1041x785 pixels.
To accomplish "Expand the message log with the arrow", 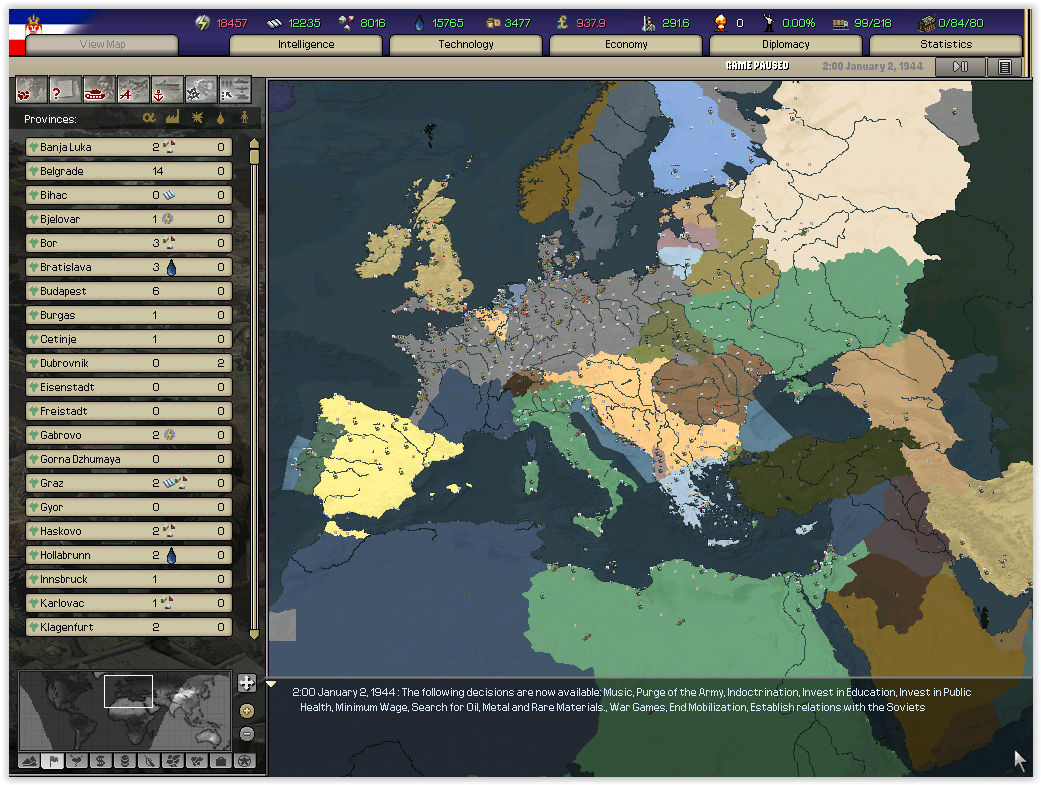I will click(x=271, y=684).
